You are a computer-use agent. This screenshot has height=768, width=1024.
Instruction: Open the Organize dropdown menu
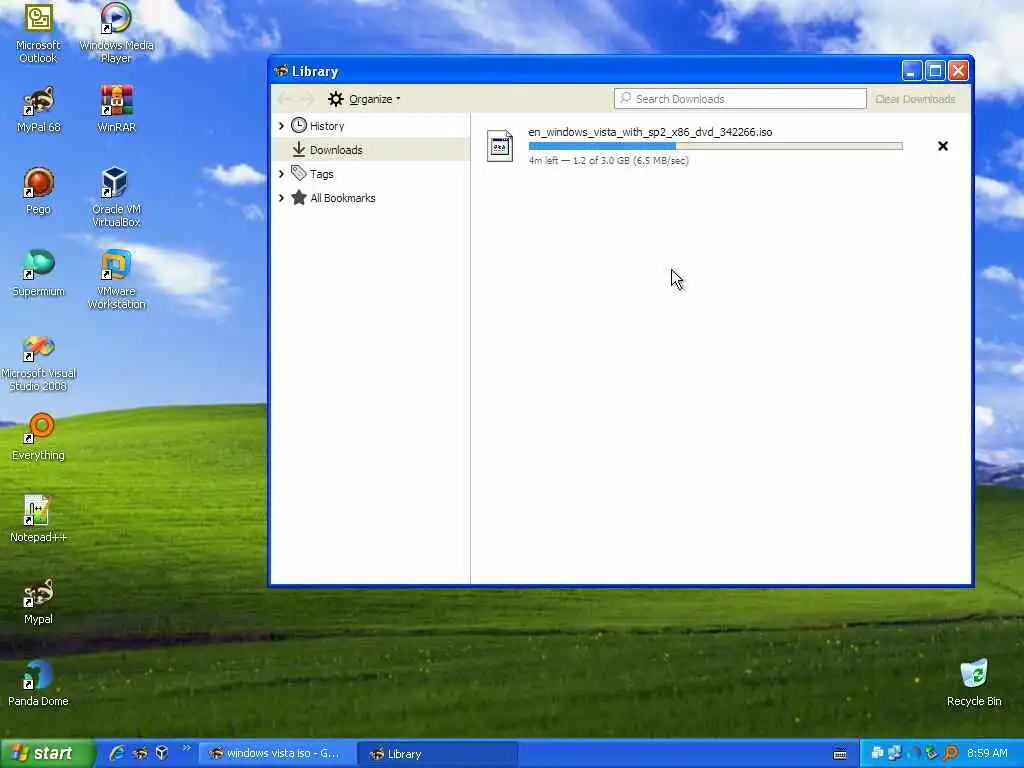(x=364, y=99)
